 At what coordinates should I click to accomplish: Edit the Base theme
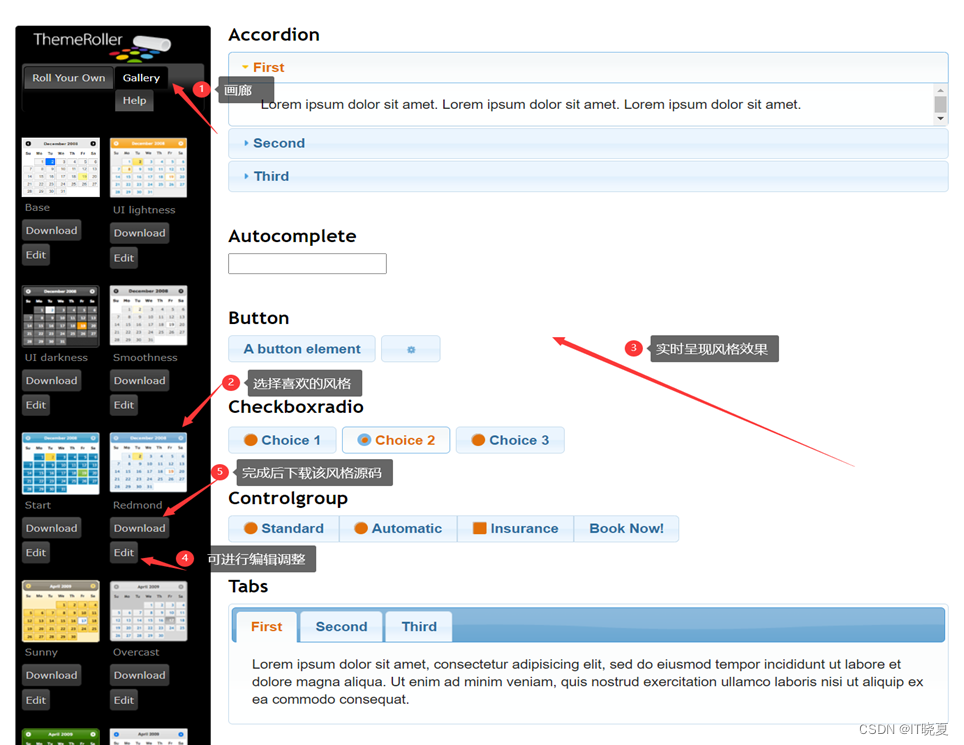36,255
